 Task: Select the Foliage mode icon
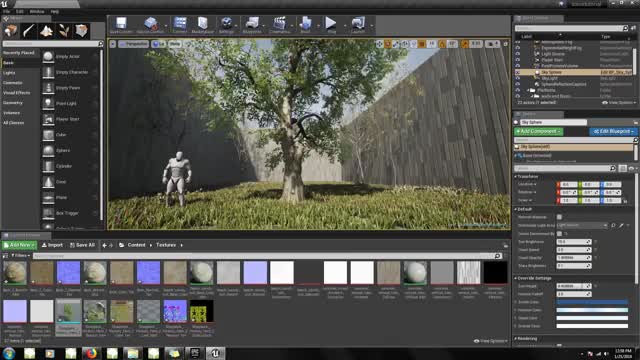[x=64, y=31]
